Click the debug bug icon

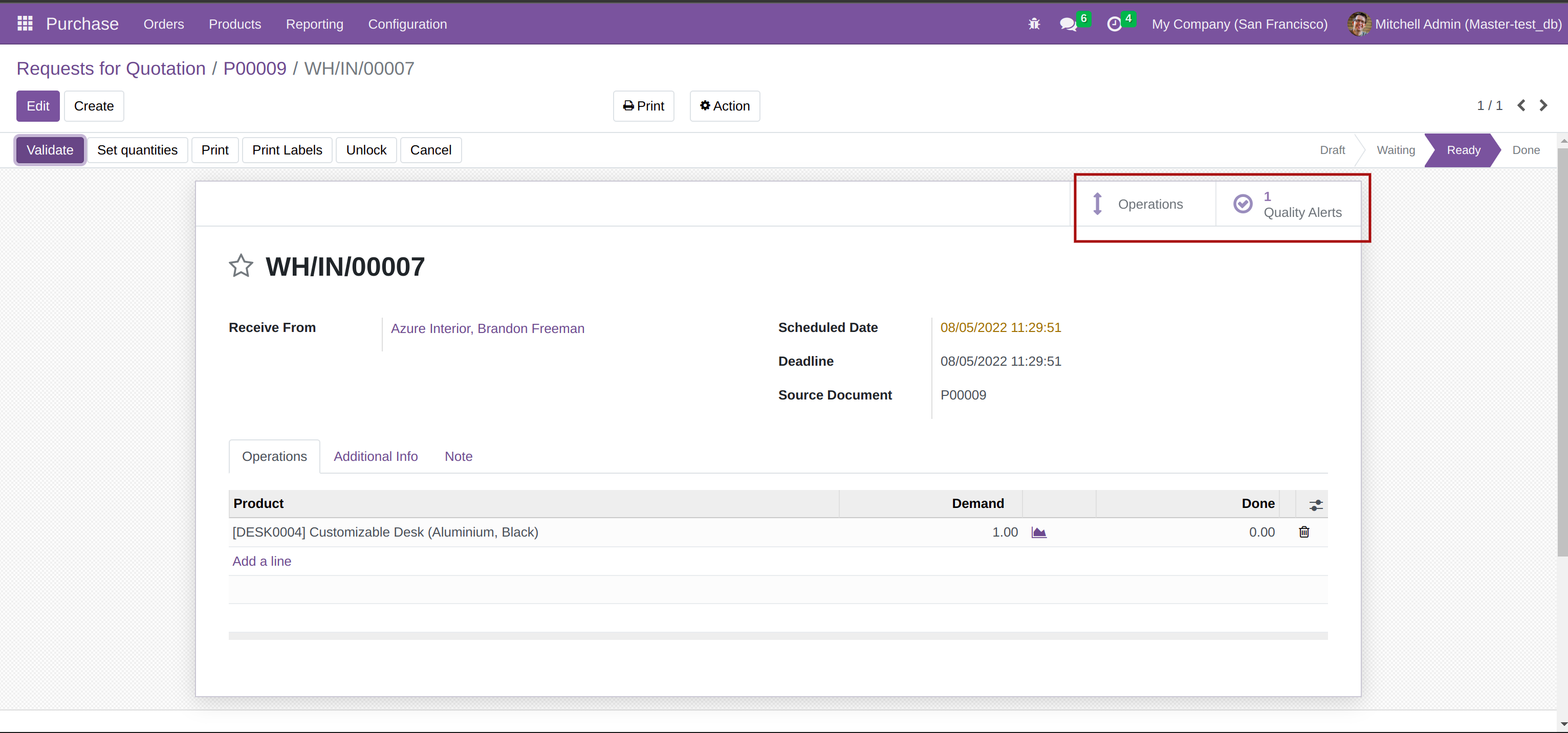click(1034, 25)
